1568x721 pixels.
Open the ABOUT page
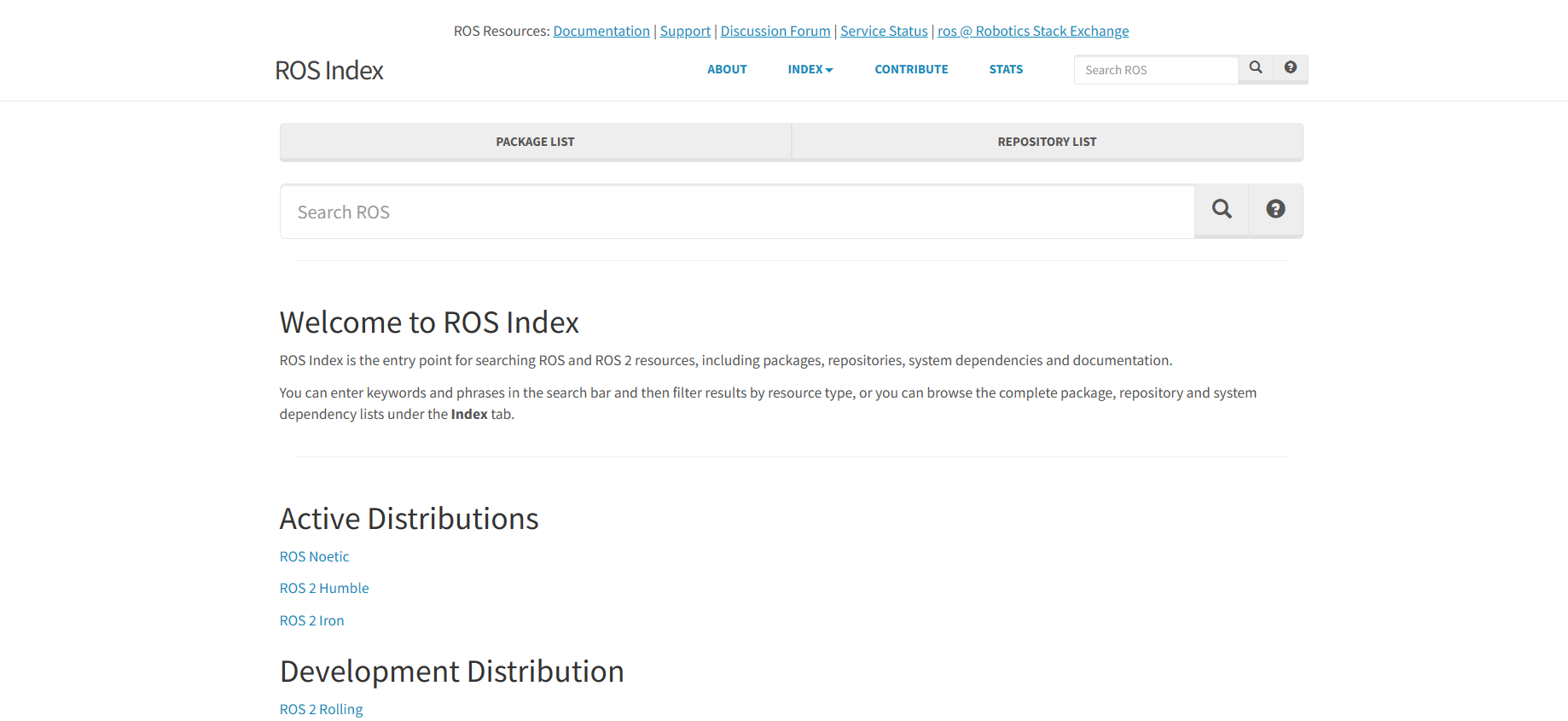tap(727, 70)
